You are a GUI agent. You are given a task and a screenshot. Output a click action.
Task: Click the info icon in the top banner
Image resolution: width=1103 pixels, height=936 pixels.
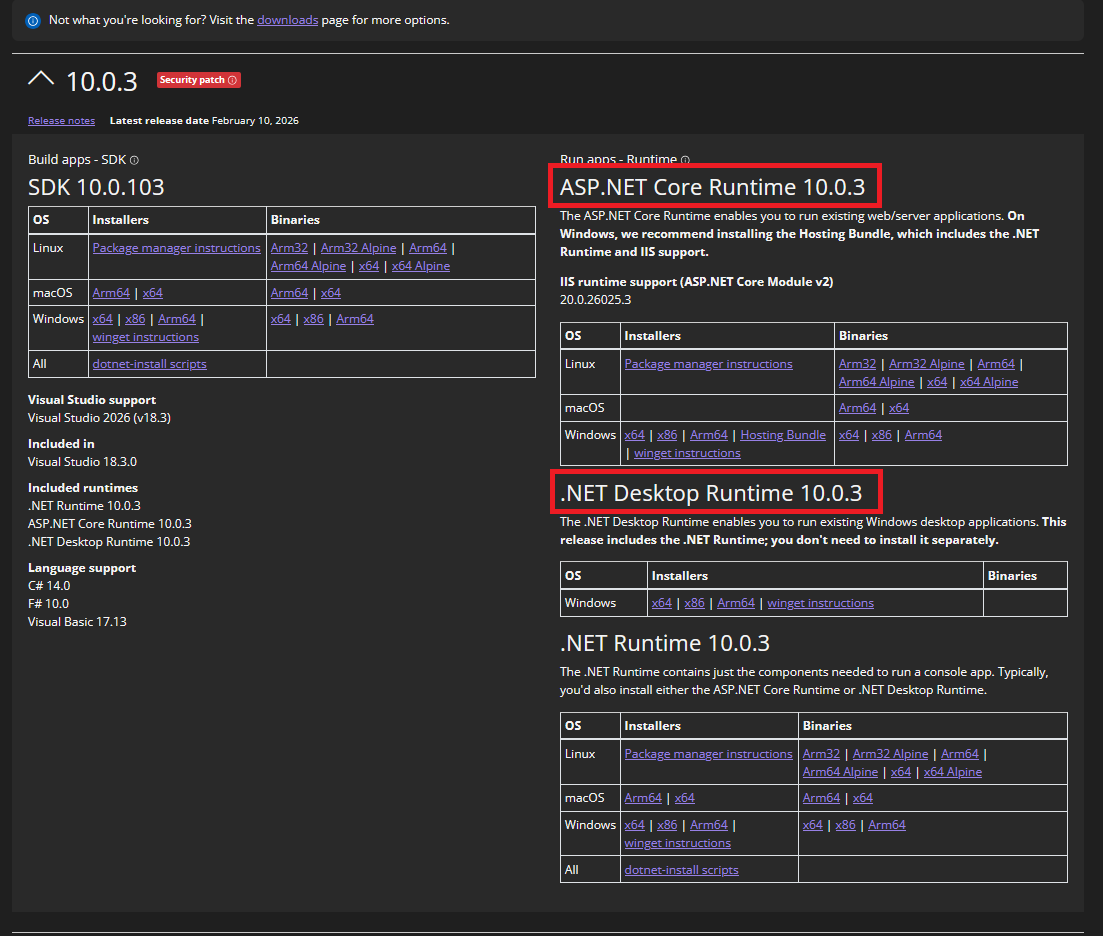(x=33, y=20)
